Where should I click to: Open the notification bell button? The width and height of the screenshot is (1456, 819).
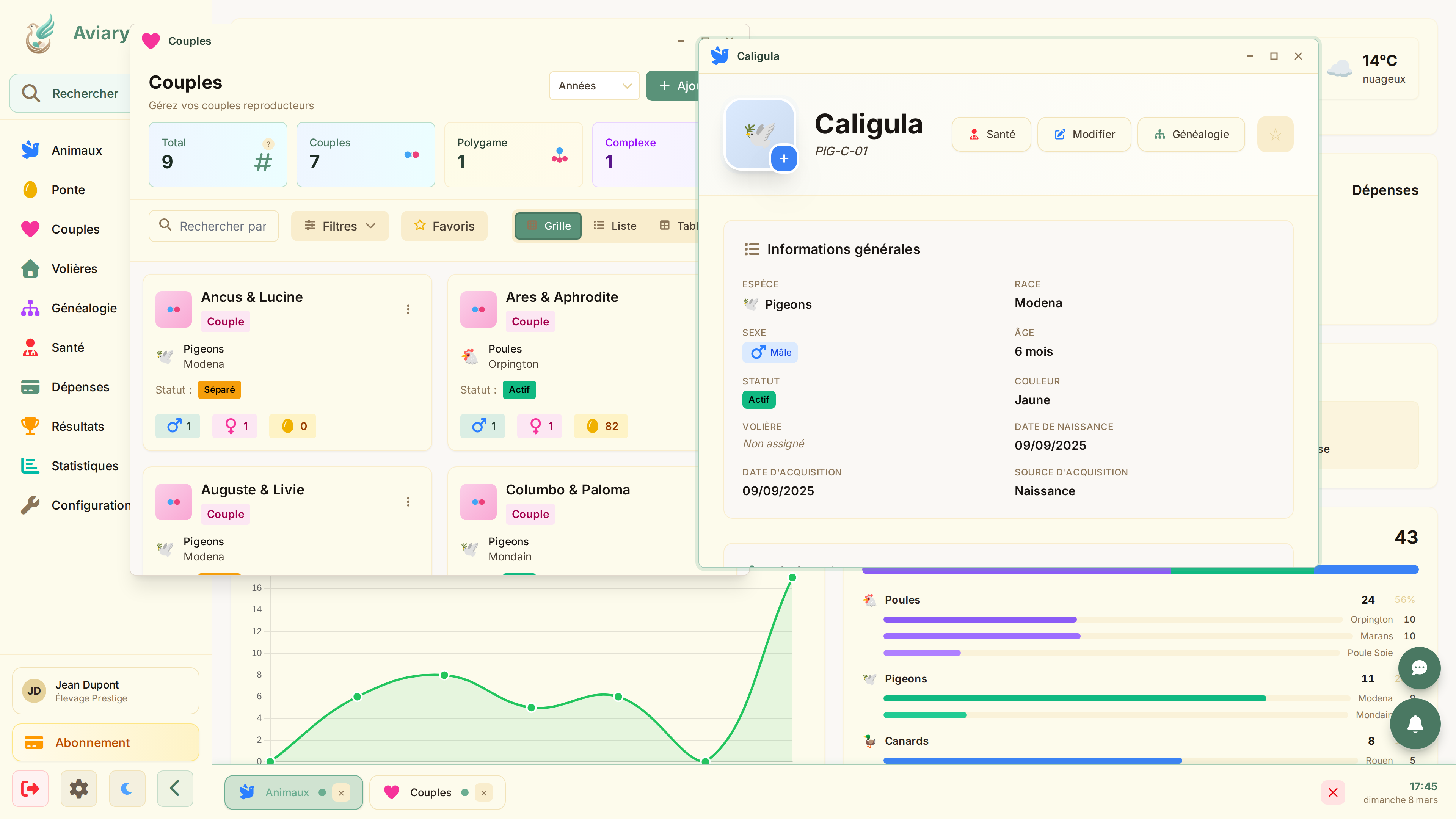pos(1415,724)
